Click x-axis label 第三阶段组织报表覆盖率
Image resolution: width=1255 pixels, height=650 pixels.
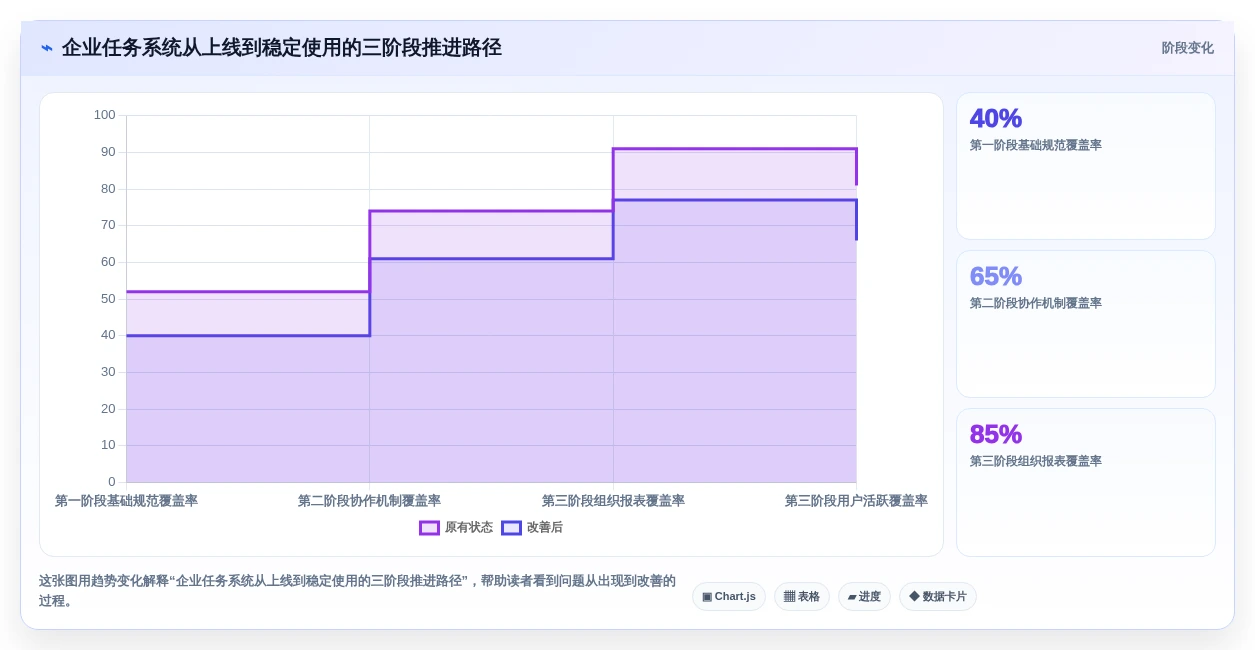[x=613, y=501]
